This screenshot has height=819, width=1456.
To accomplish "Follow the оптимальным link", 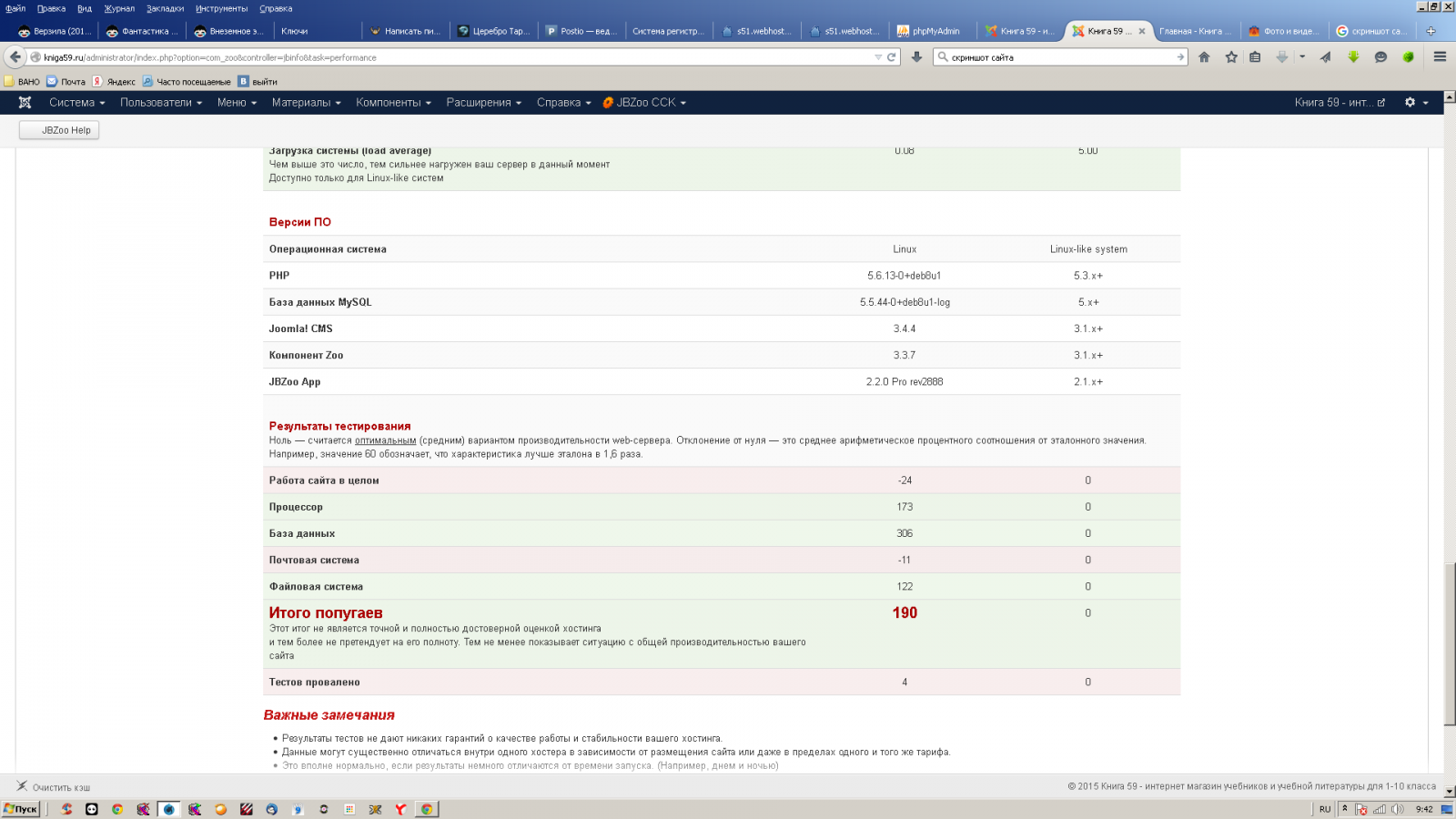I will click(385, 440).
